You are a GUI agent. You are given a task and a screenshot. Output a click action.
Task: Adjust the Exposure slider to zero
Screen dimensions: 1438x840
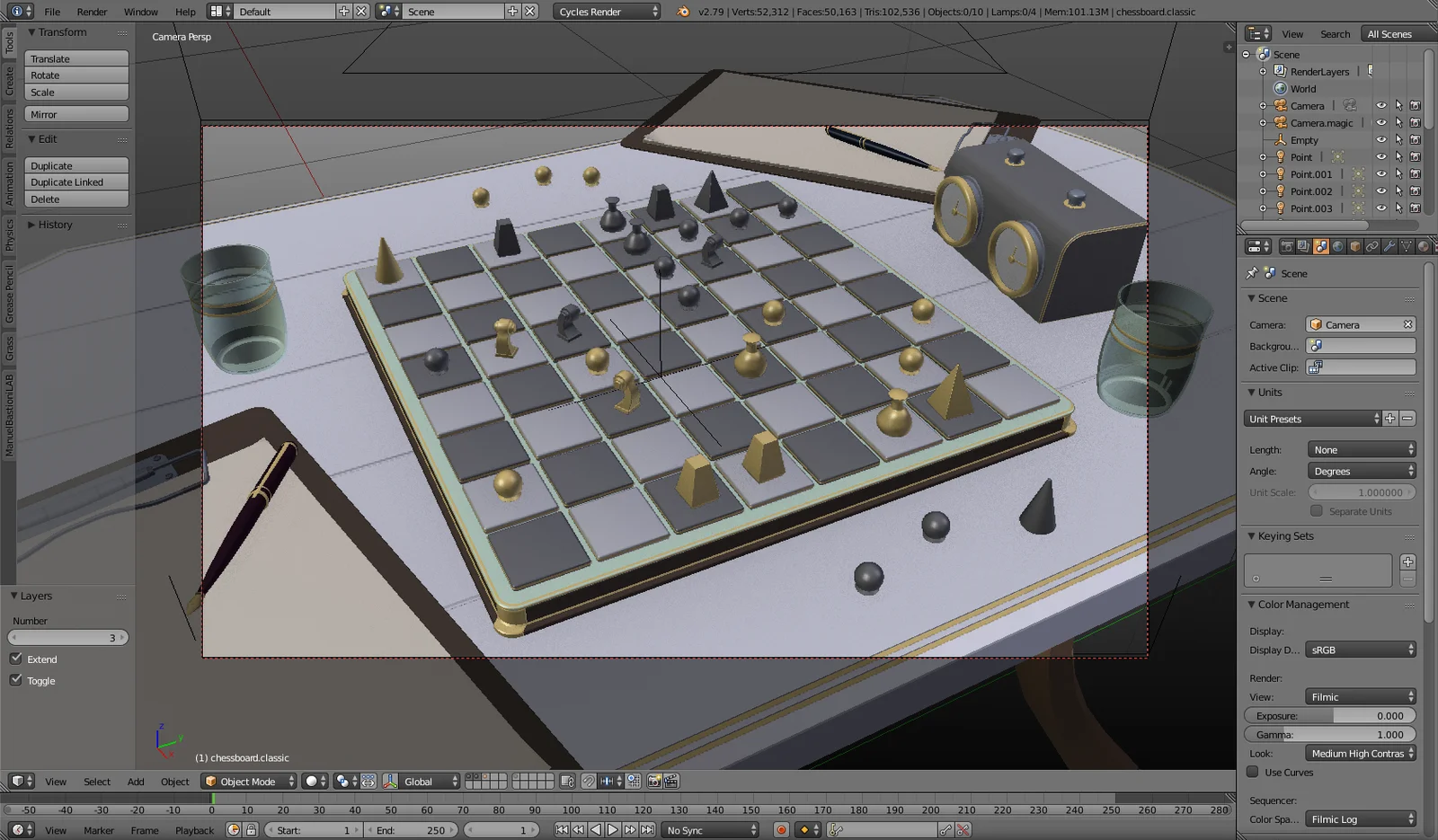point(1328,715)
